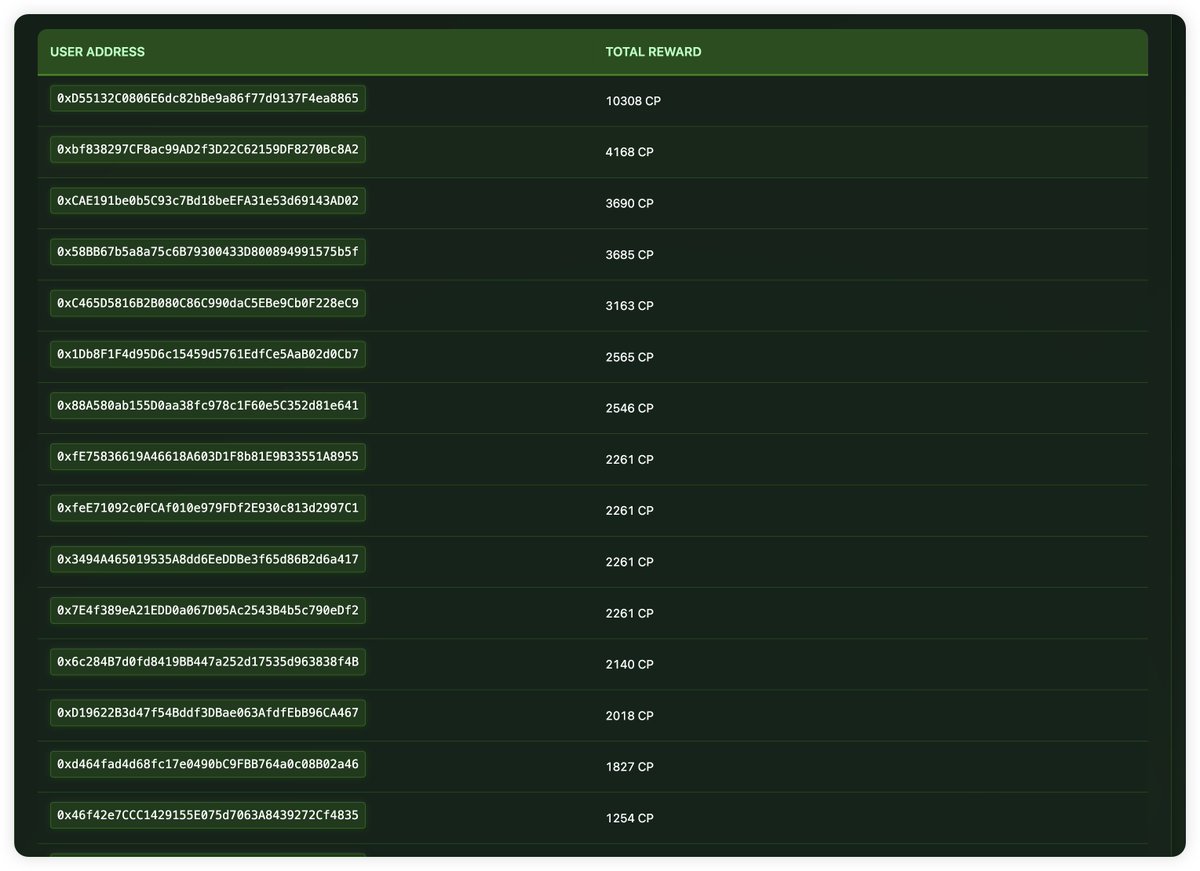Select the address chip 0xbf838297CF8ac99AD2f3D22C62159DF8270Bc8A2

pos(205,149)
